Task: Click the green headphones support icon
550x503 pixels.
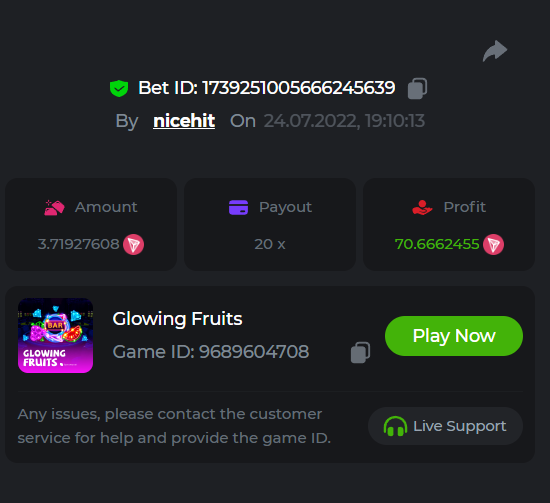Action: tap(395, 426)
